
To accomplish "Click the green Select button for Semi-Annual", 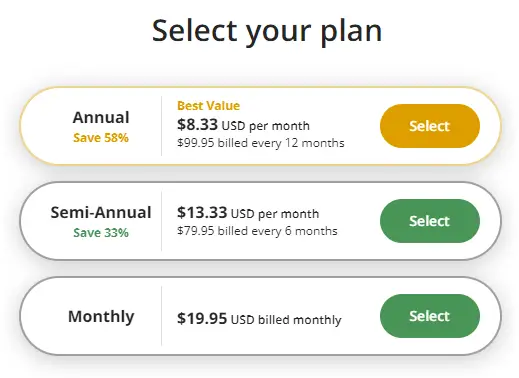I will coord(430,221).
